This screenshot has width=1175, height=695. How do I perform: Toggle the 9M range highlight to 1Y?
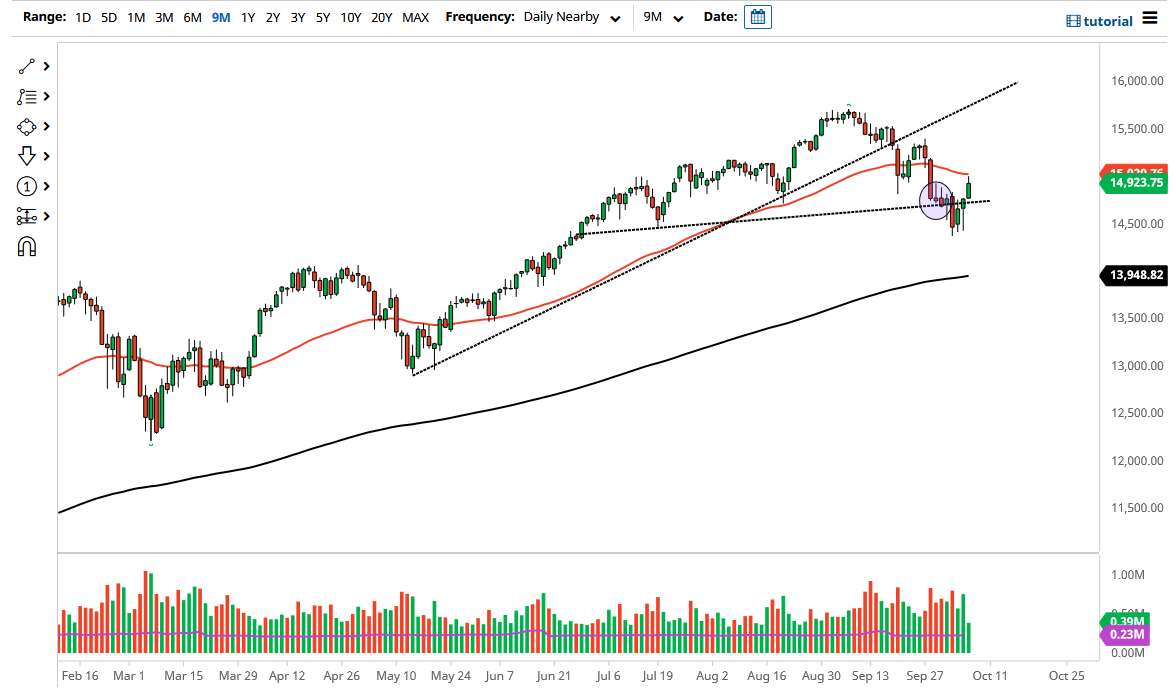click(x=248, y=17)
